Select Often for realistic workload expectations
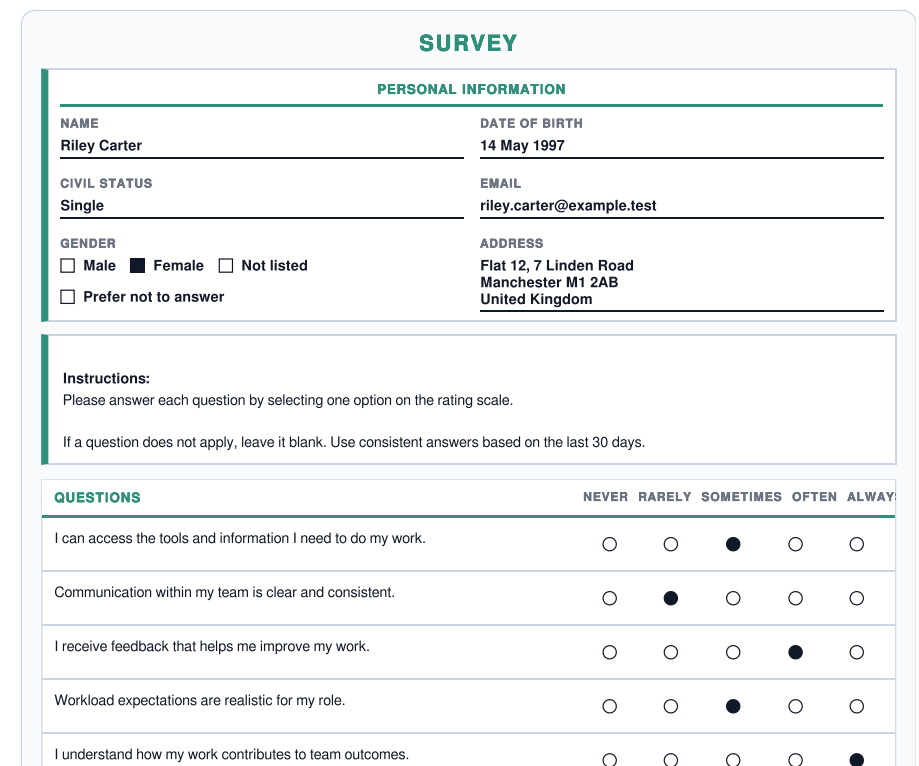The width and height of the screenshot is (919, 766). click(x=796, y=707)
